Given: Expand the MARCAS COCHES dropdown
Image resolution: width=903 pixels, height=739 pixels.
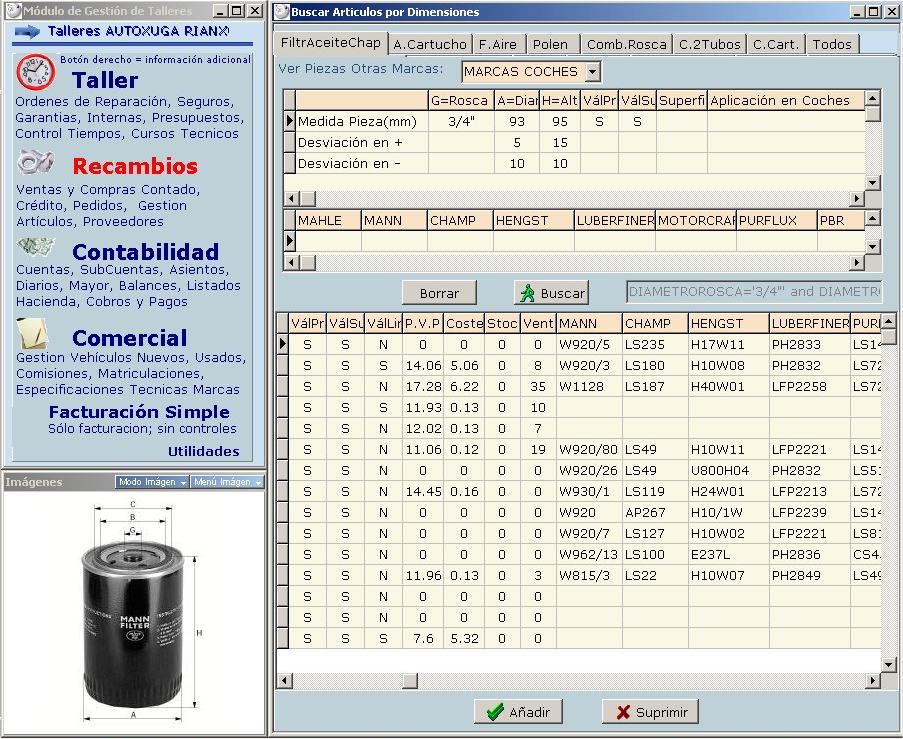Looking at the screenshot, I should [x=593, y=72].
